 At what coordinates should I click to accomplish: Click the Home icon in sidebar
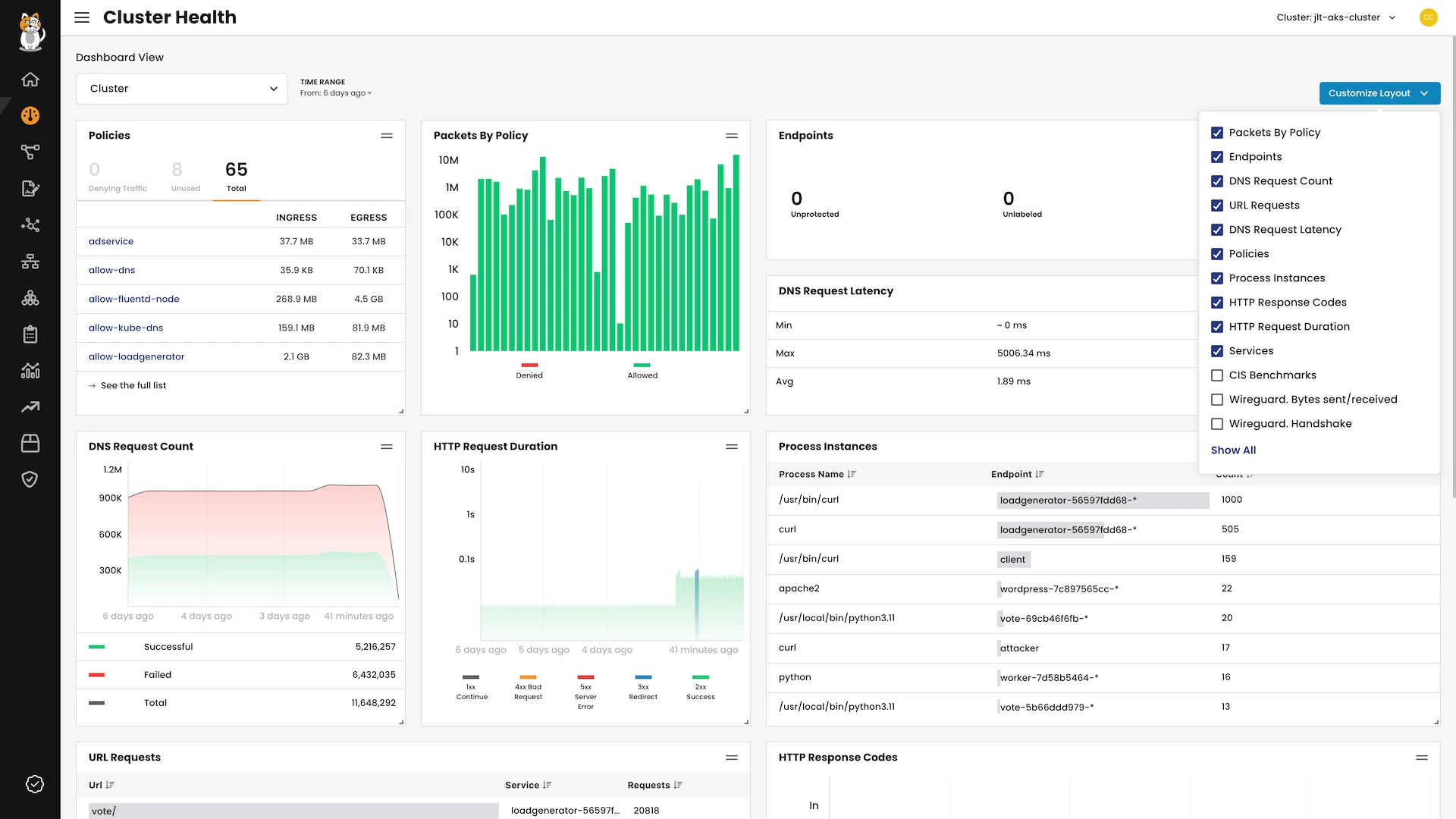pos(30,80)
